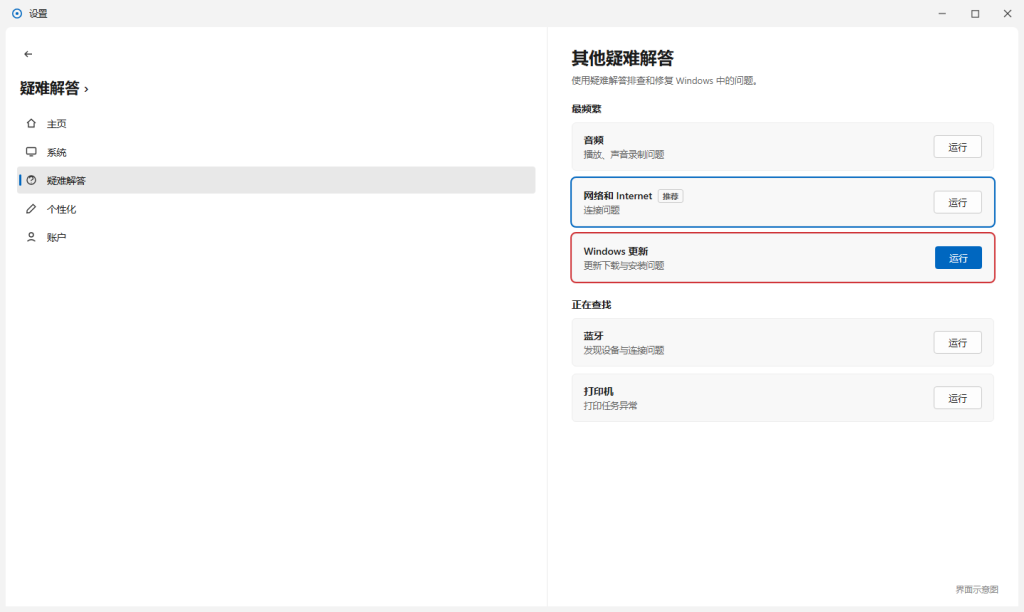Click the chevron next to 疑难解答 heading
This screenshot has height=612, width=1024.
coord(86,89)
